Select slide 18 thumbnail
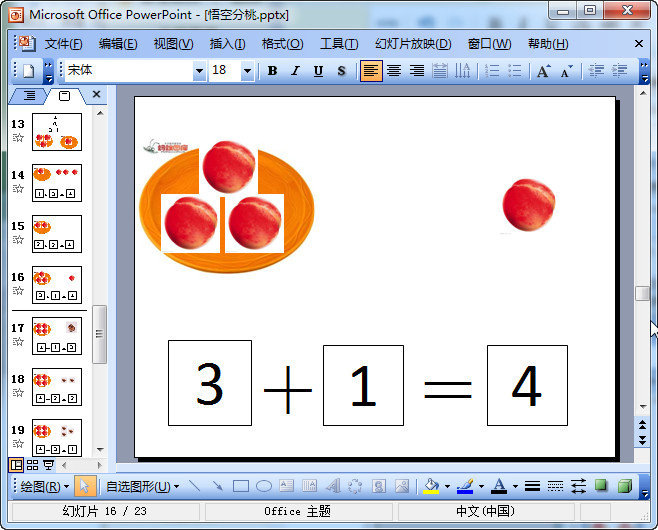 pyautogui.click(x=57, y=387)
